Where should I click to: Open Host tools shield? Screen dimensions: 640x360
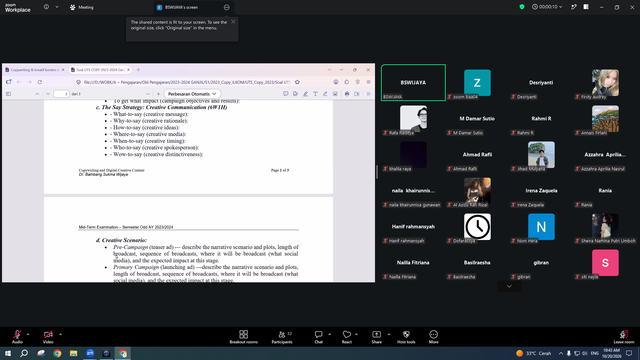(406, 337)
